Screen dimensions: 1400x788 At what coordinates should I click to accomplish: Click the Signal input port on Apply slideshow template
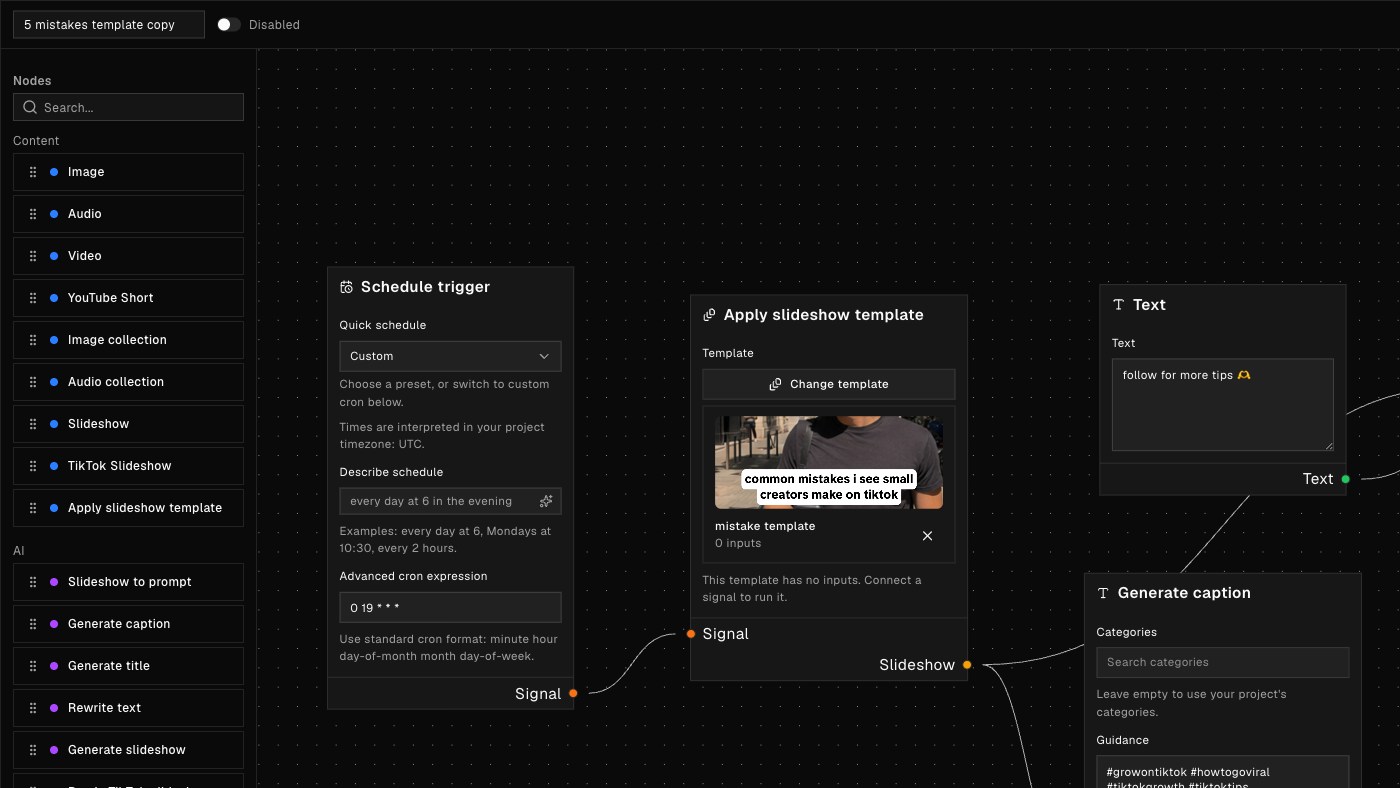coord(691,634)
